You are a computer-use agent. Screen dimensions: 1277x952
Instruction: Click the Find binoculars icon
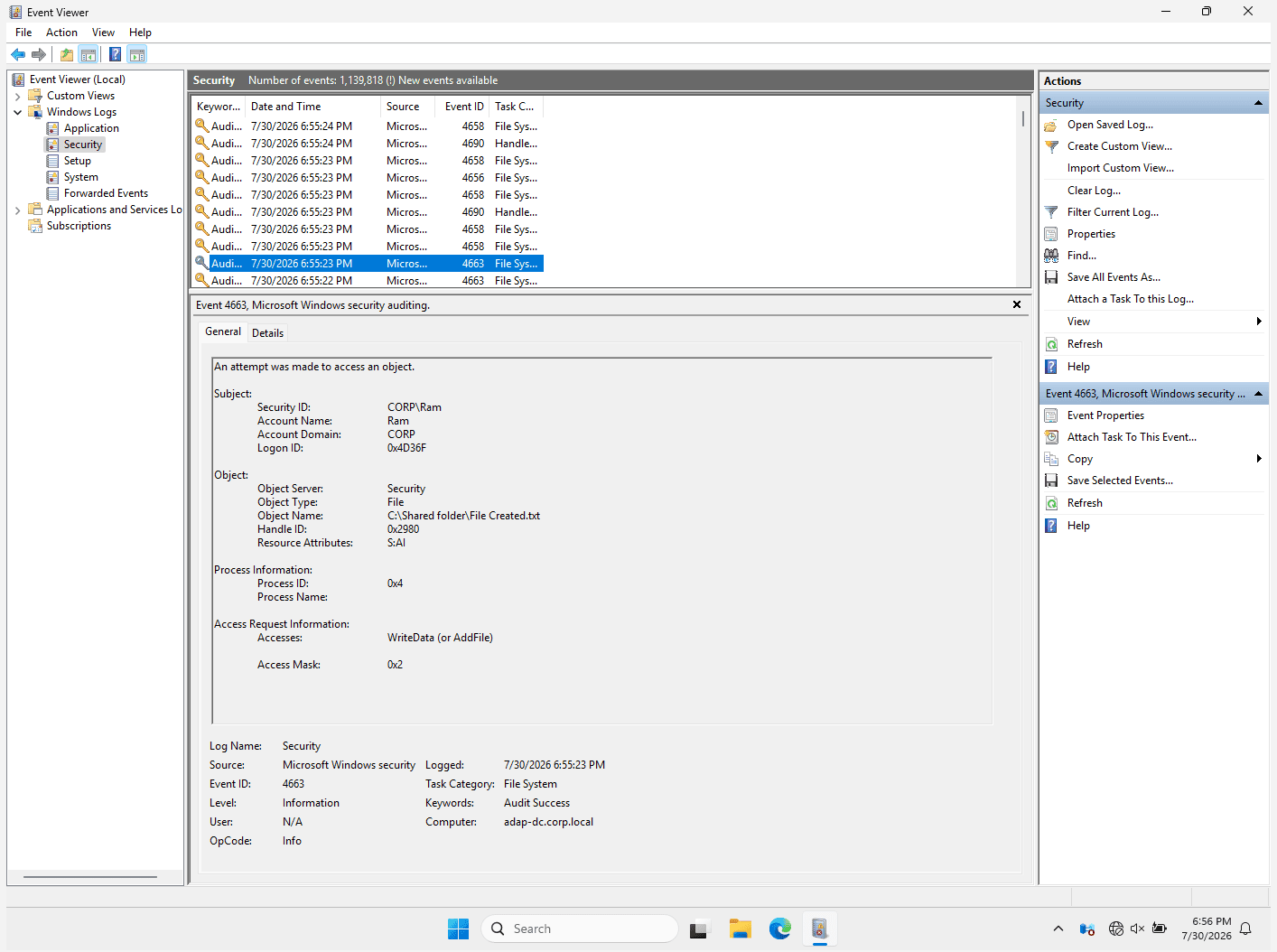[1051, 256]
